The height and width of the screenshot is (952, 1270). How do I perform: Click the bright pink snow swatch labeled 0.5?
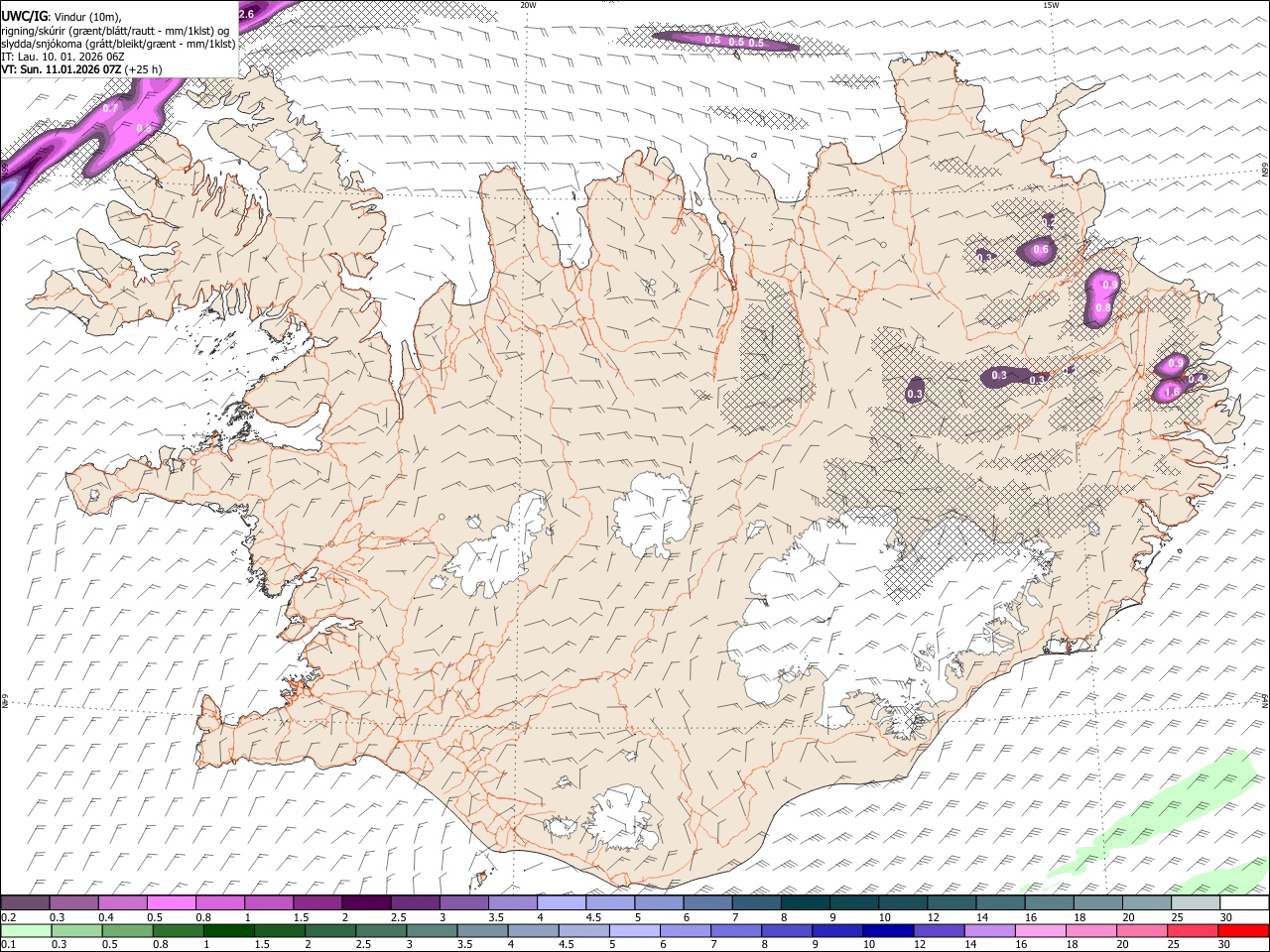tap(172, 902)
